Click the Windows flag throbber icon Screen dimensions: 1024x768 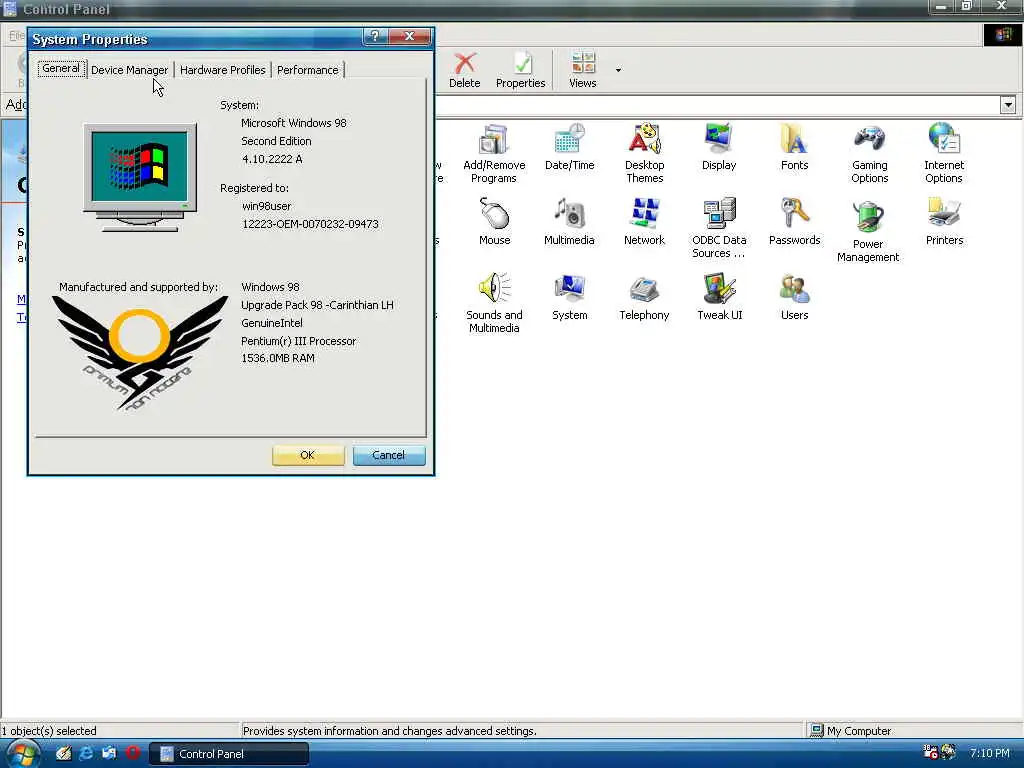tap(1002, 35)
